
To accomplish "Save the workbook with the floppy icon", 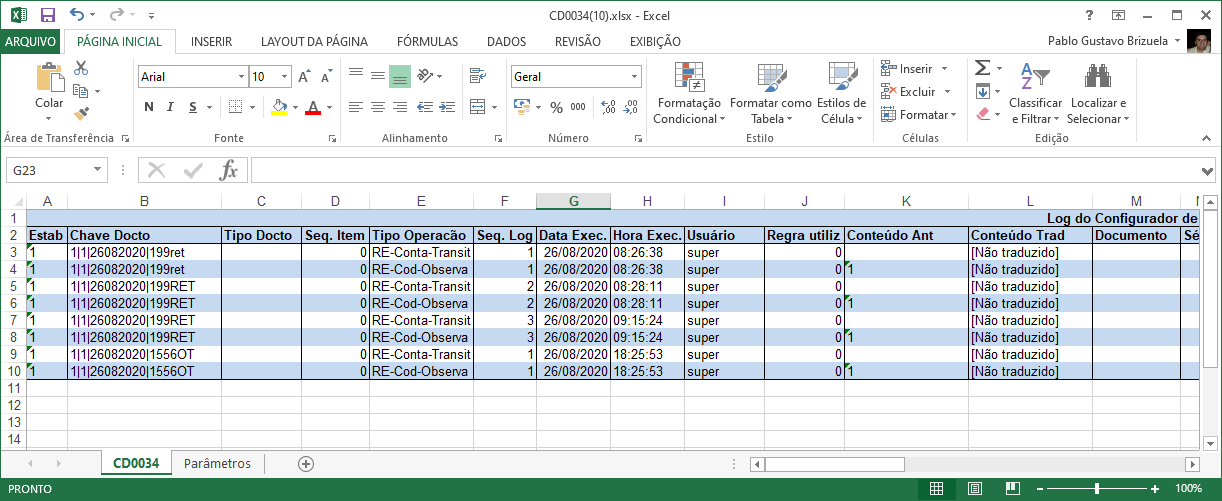I will (x=47, y=15).
